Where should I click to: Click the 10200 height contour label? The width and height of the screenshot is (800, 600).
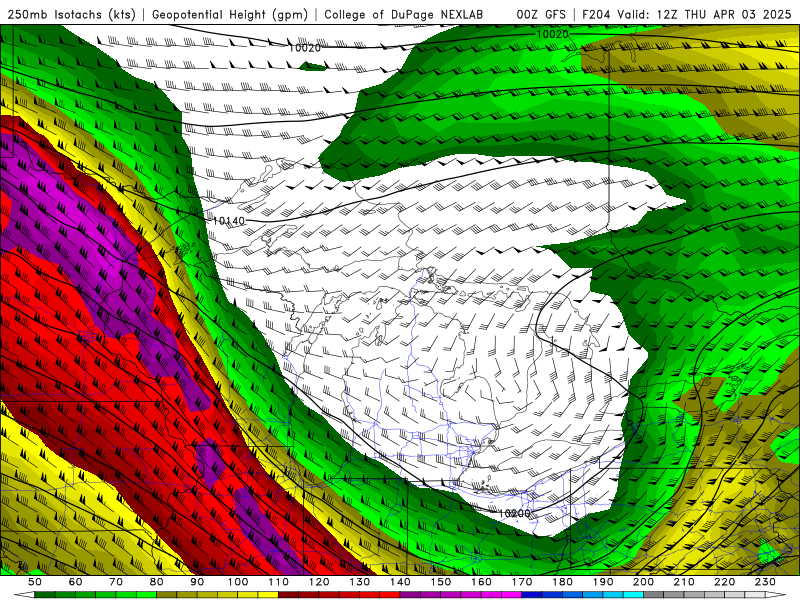point(514,513)
